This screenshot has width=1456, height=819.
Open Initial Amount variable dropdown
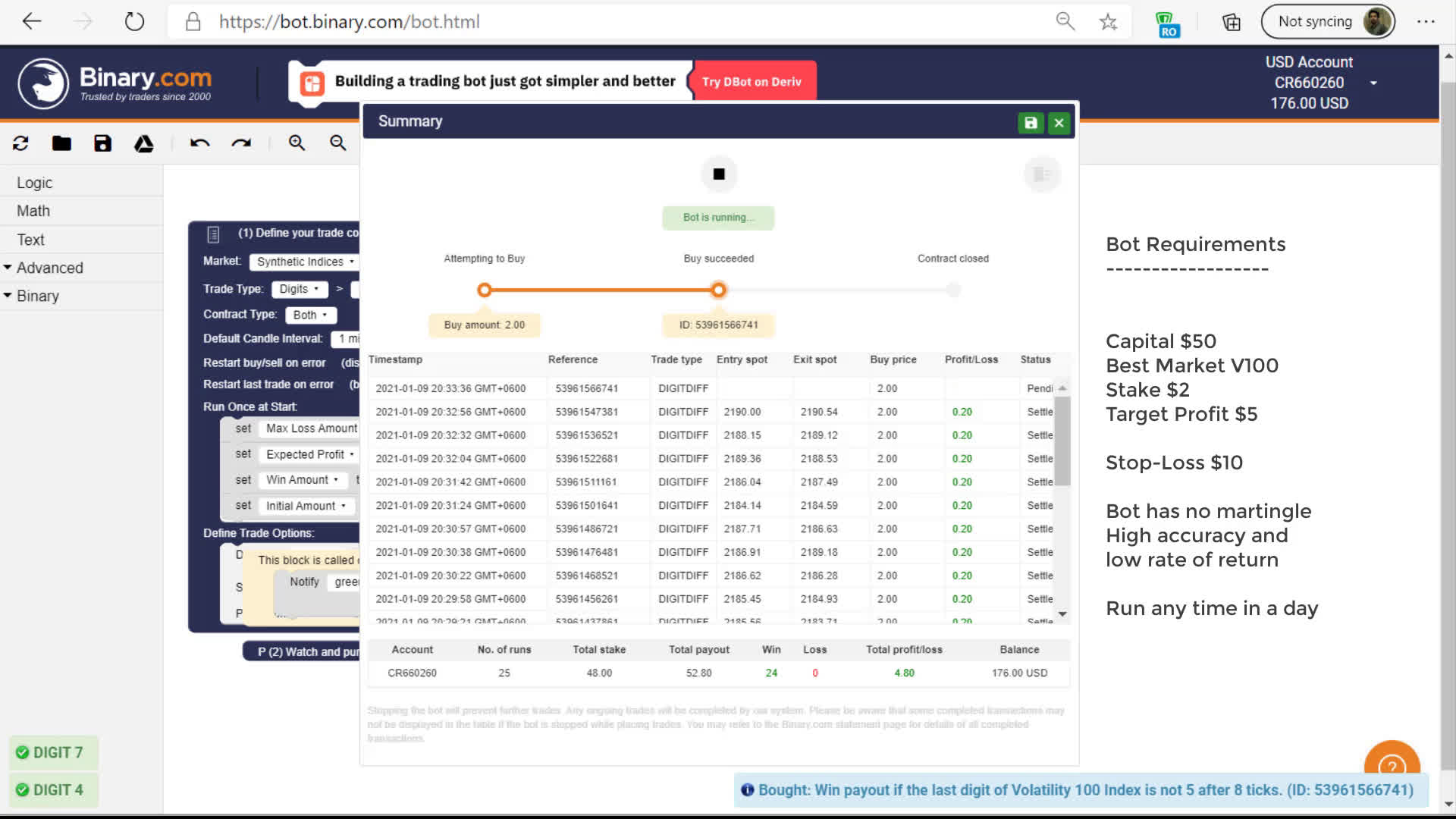(x=306, y=506)
